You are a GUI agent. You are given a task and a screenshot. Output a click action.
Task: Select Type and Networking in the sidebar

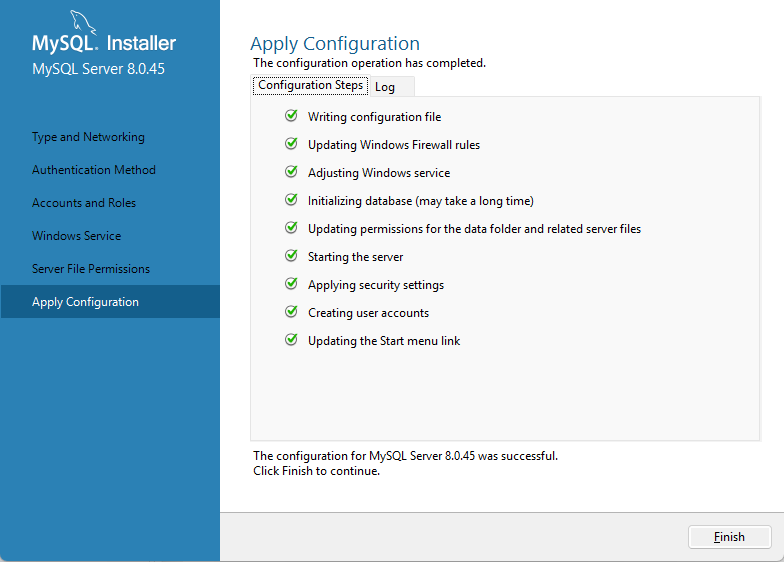click(x=88, y=137)
